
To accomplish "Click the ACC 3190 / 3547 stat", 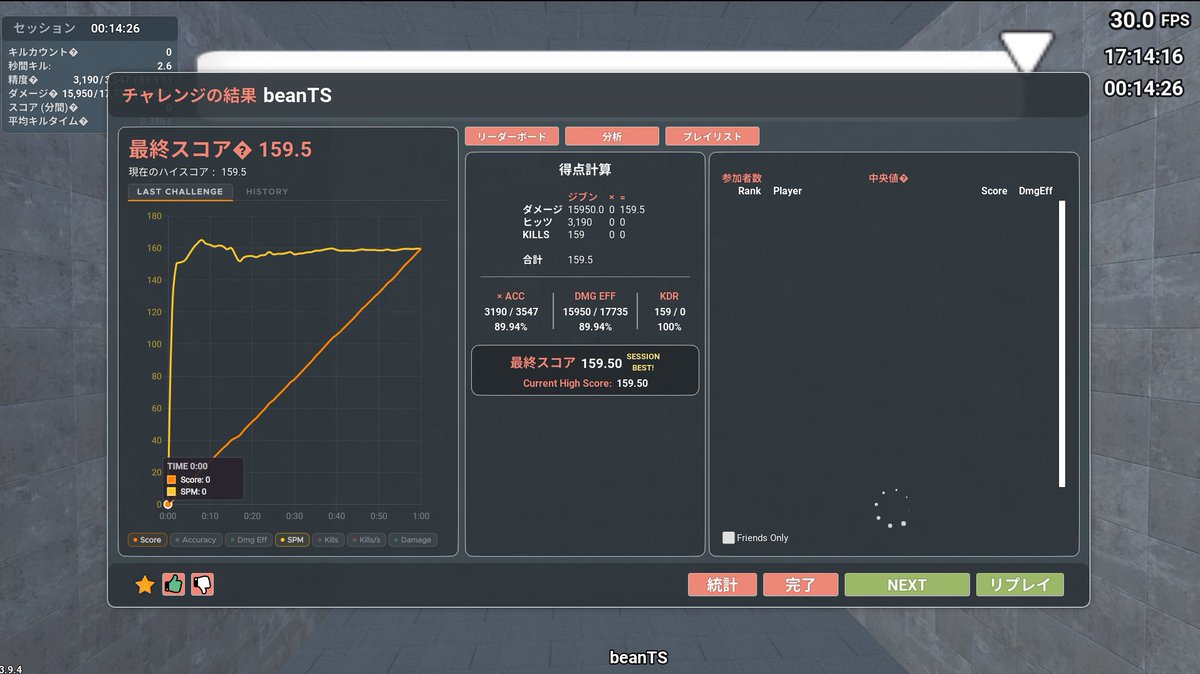I will 510,312.
